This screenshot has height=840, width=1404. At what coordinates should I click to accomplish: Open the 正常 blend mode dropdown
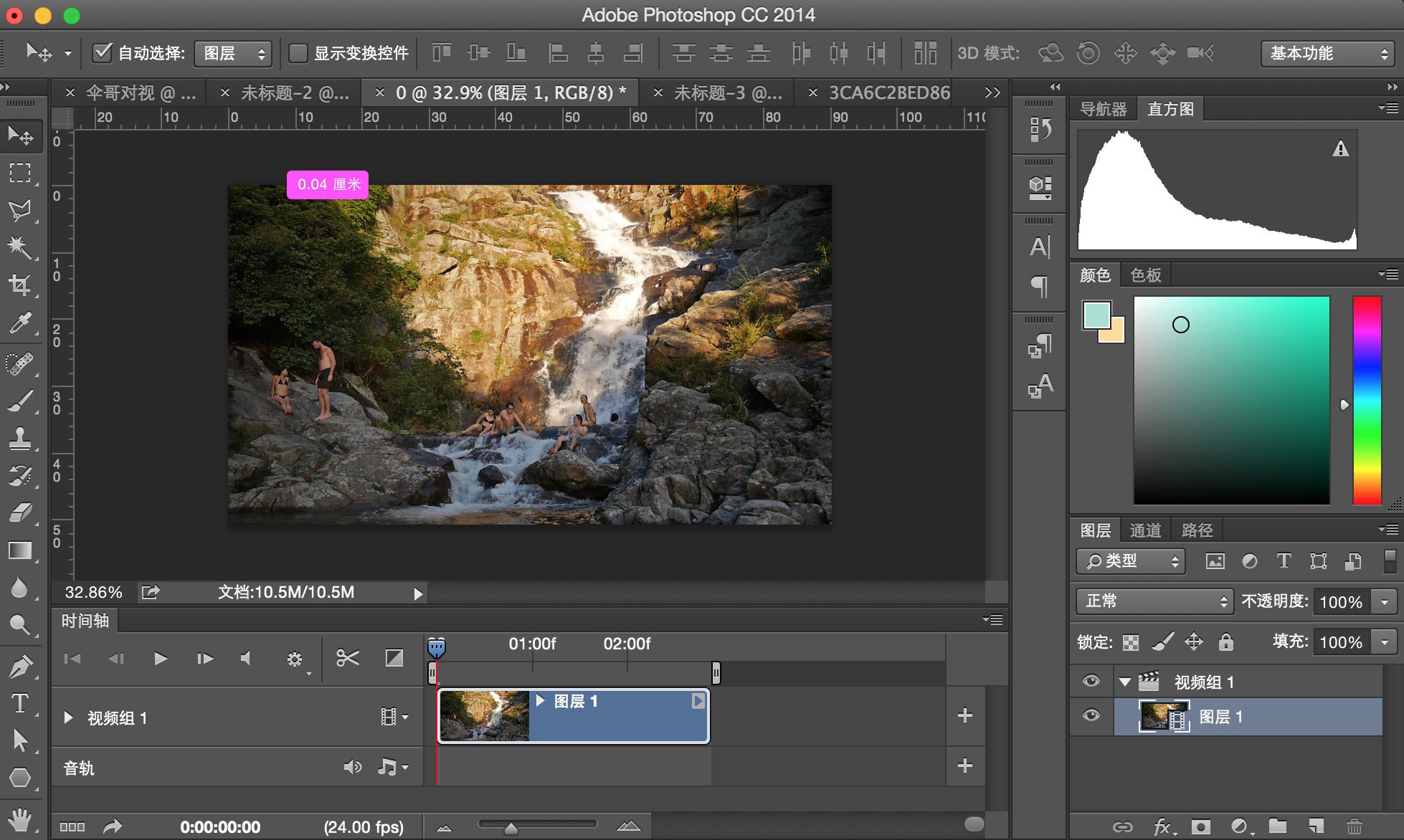click(1154, 601)
